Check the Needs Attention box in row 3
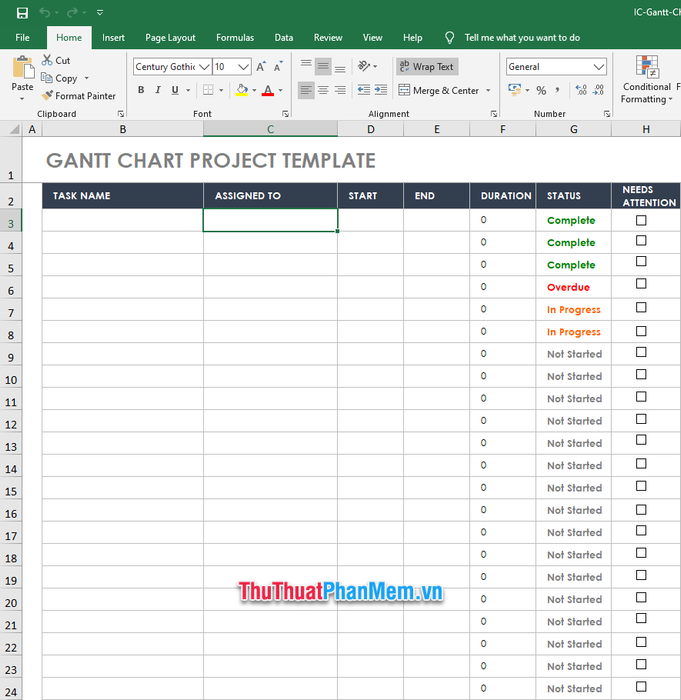 click(641, 220)
